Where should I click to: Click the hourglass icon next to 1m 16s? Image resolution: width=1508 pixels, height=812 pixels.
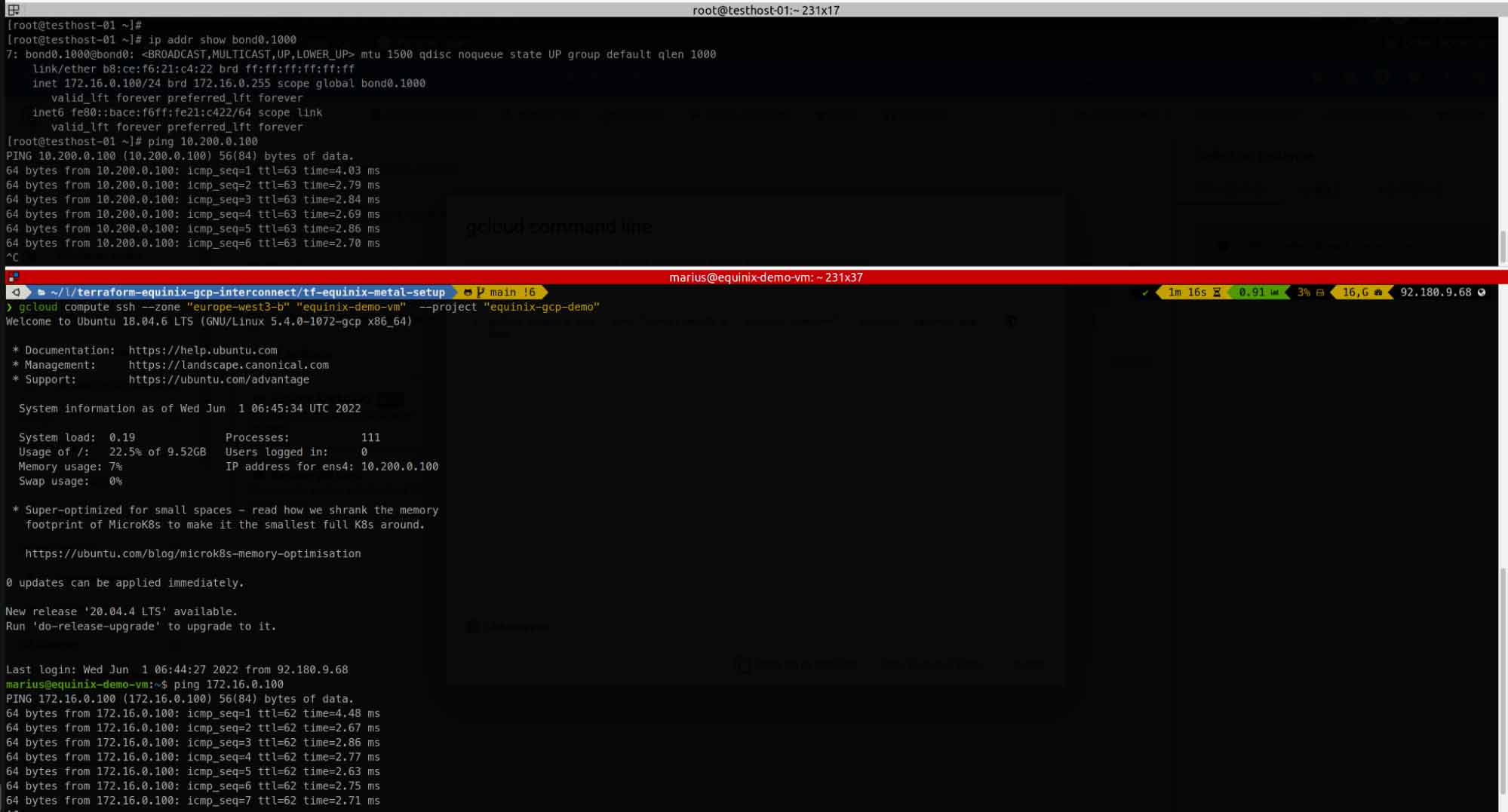(1217, 293)
